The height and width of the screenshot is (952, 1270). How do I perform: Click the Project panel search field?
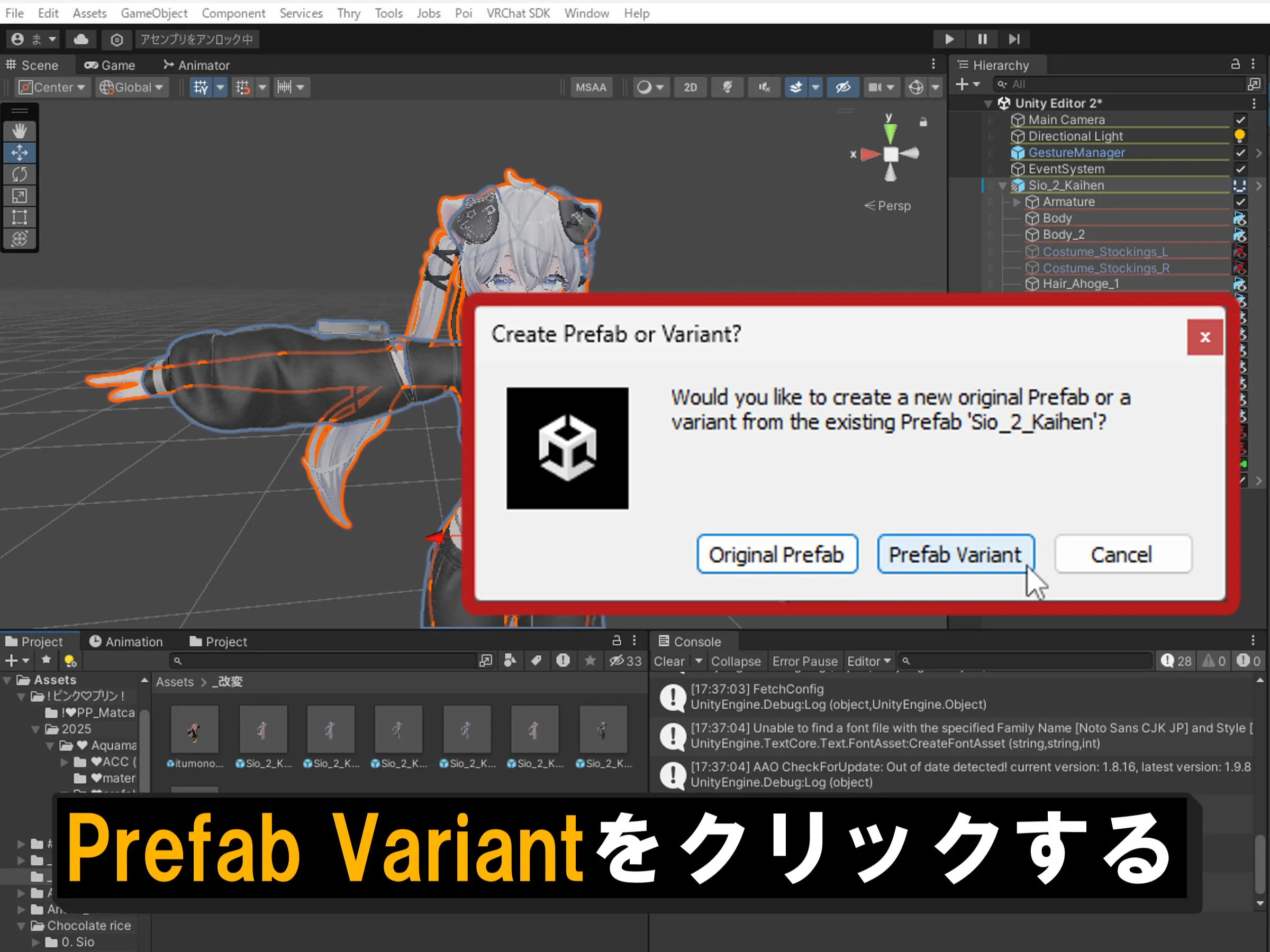click(x=324, y=661)
